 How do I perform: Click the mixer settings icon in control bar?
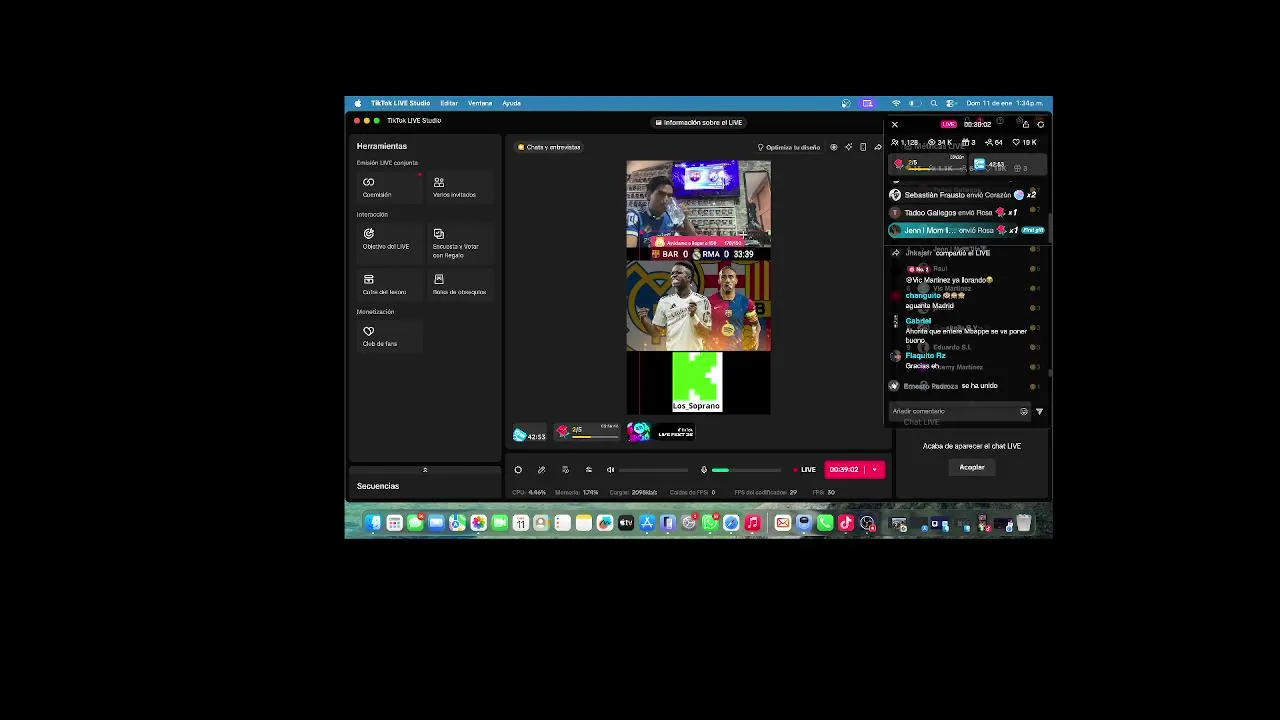589,470
